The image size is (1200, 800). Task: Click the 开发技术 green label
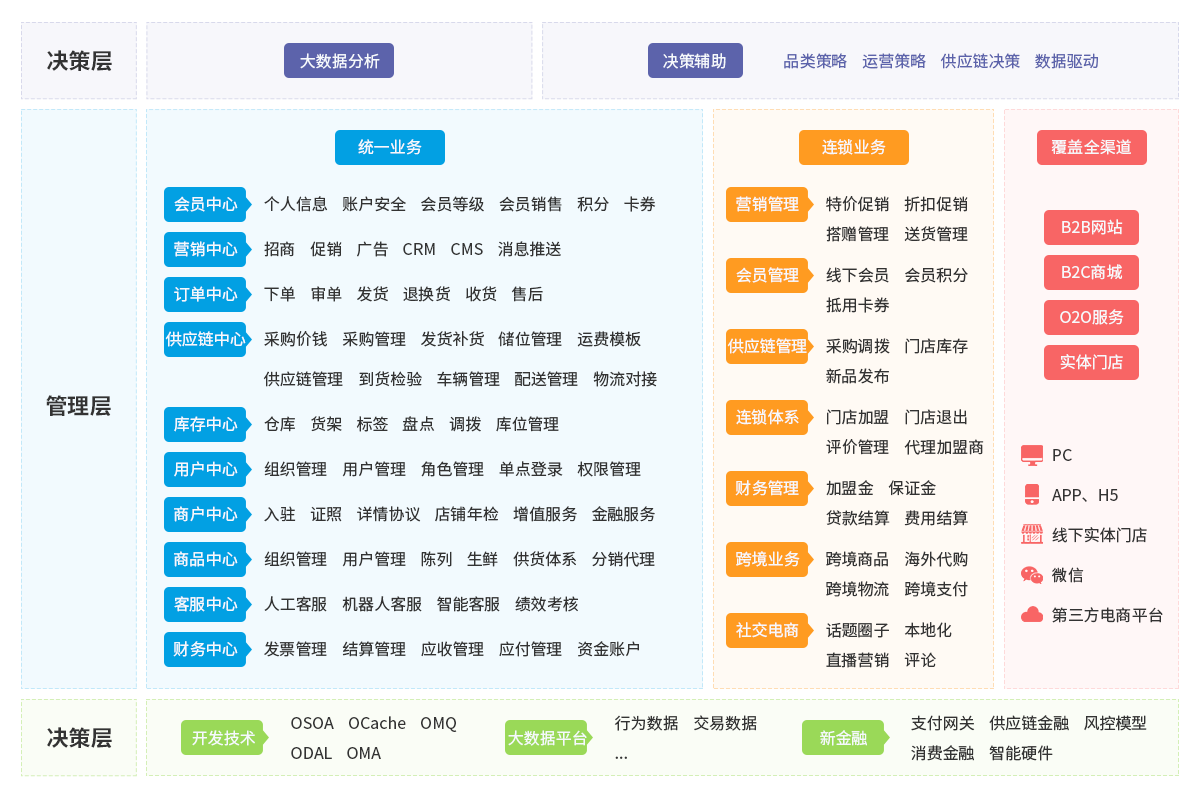point(223,738)
